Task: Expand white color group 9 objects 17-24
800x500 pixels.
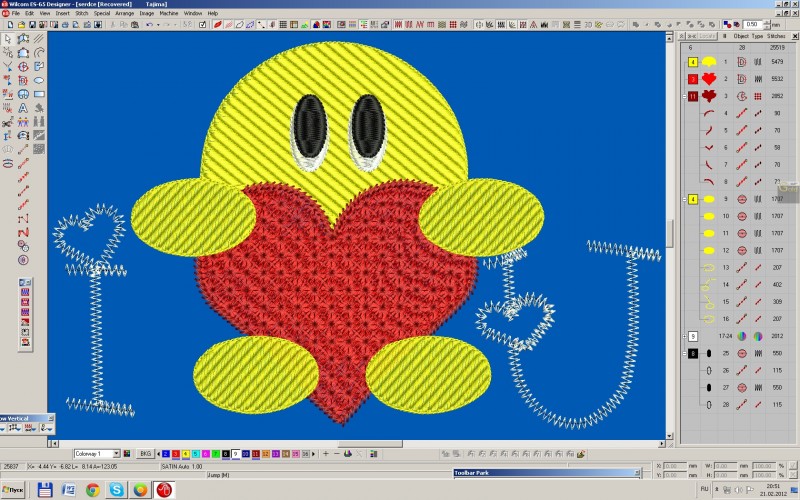Action: (x=684, y=336)
